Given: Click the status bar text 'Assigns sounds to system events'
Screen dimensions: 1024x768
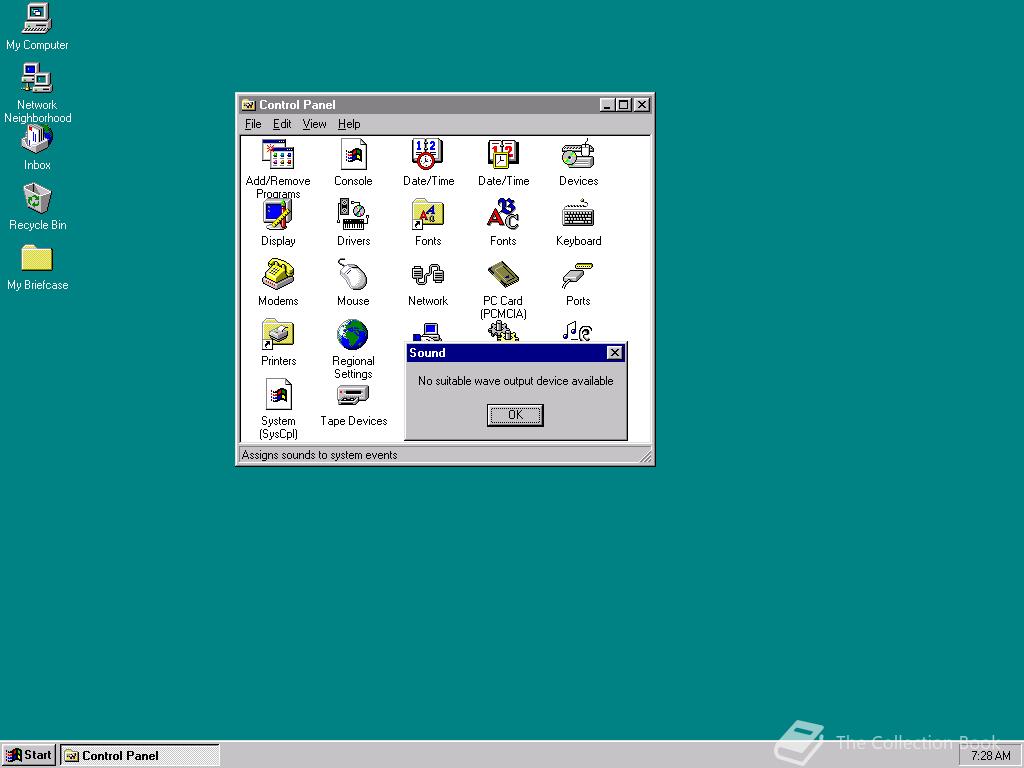Looking at the screenshot, I should (319, 455).
